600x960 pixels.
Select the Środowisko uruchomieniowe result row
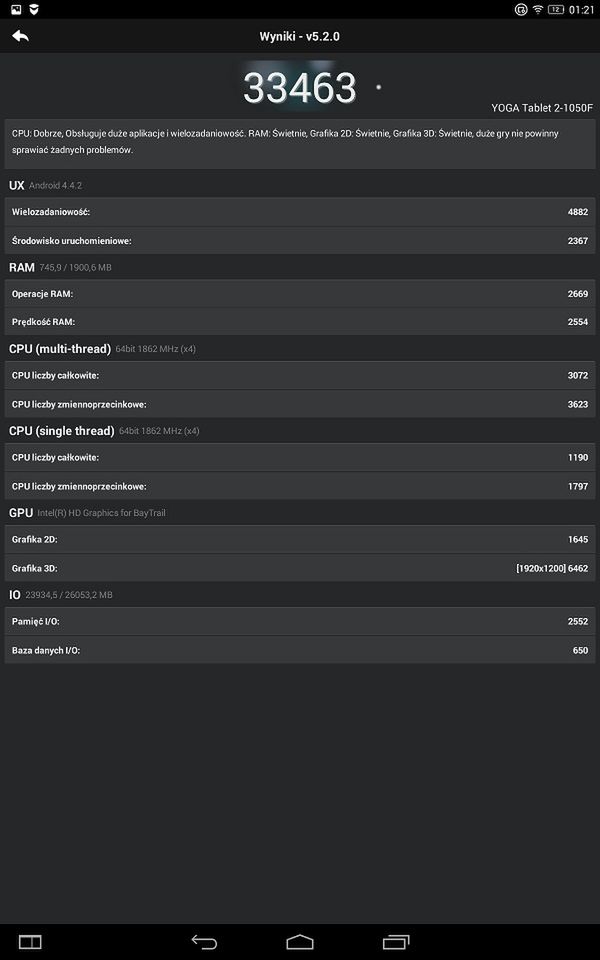click(300, 240)
